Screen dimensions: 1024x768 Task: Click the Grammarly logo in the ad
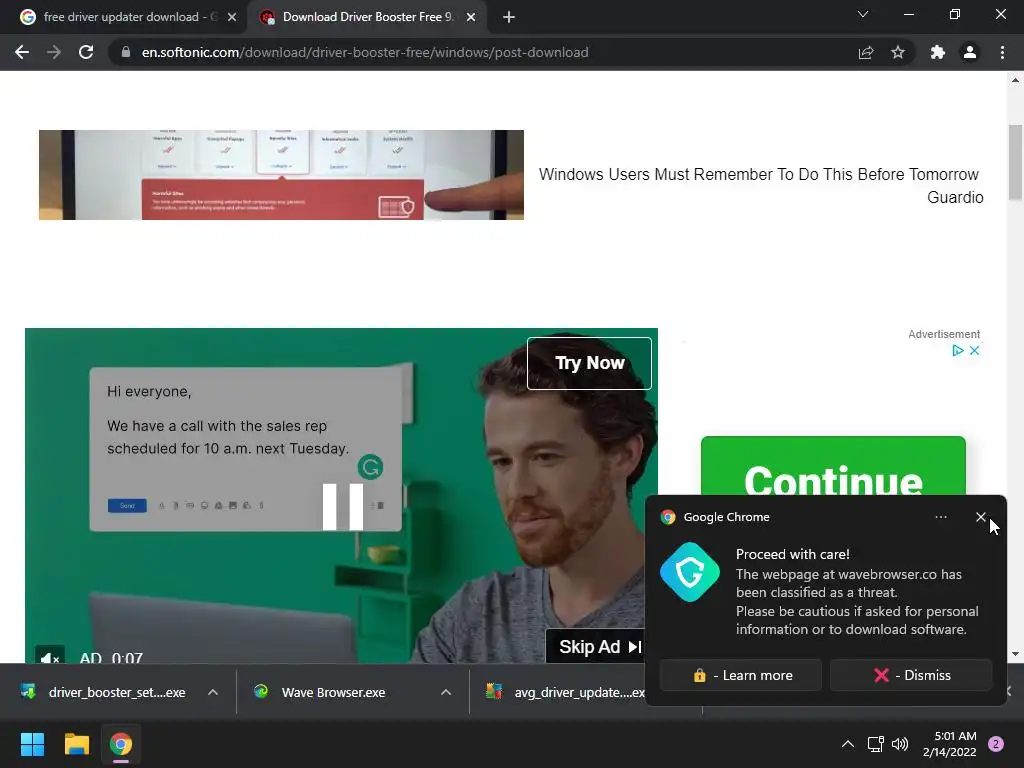pyautogui.click(x=370, y=467)
